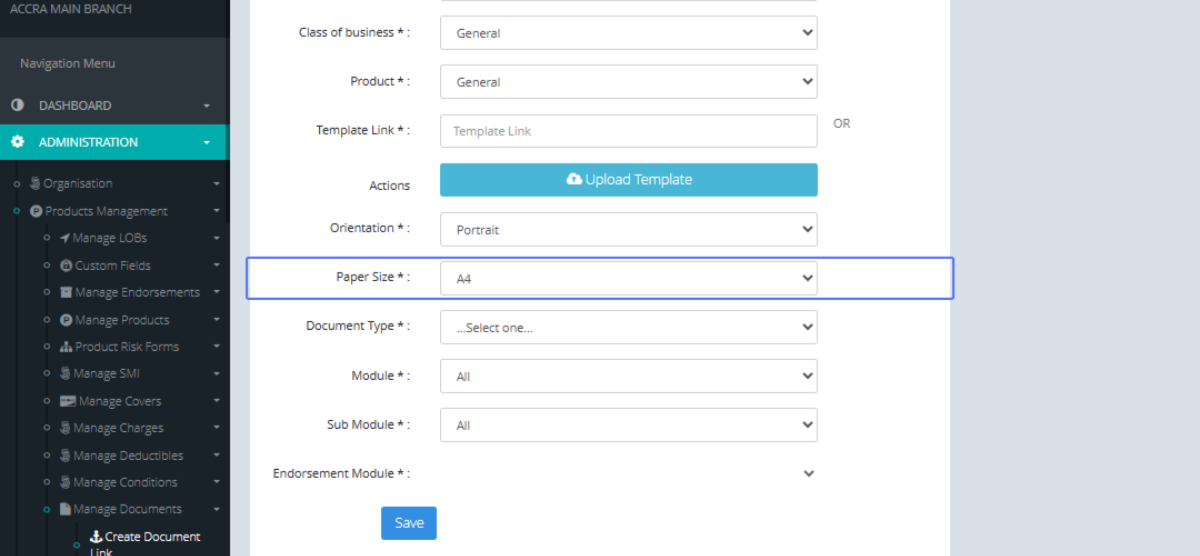Open Manage Products in sidebar
1200x556 pixels.
pos(122,320)
